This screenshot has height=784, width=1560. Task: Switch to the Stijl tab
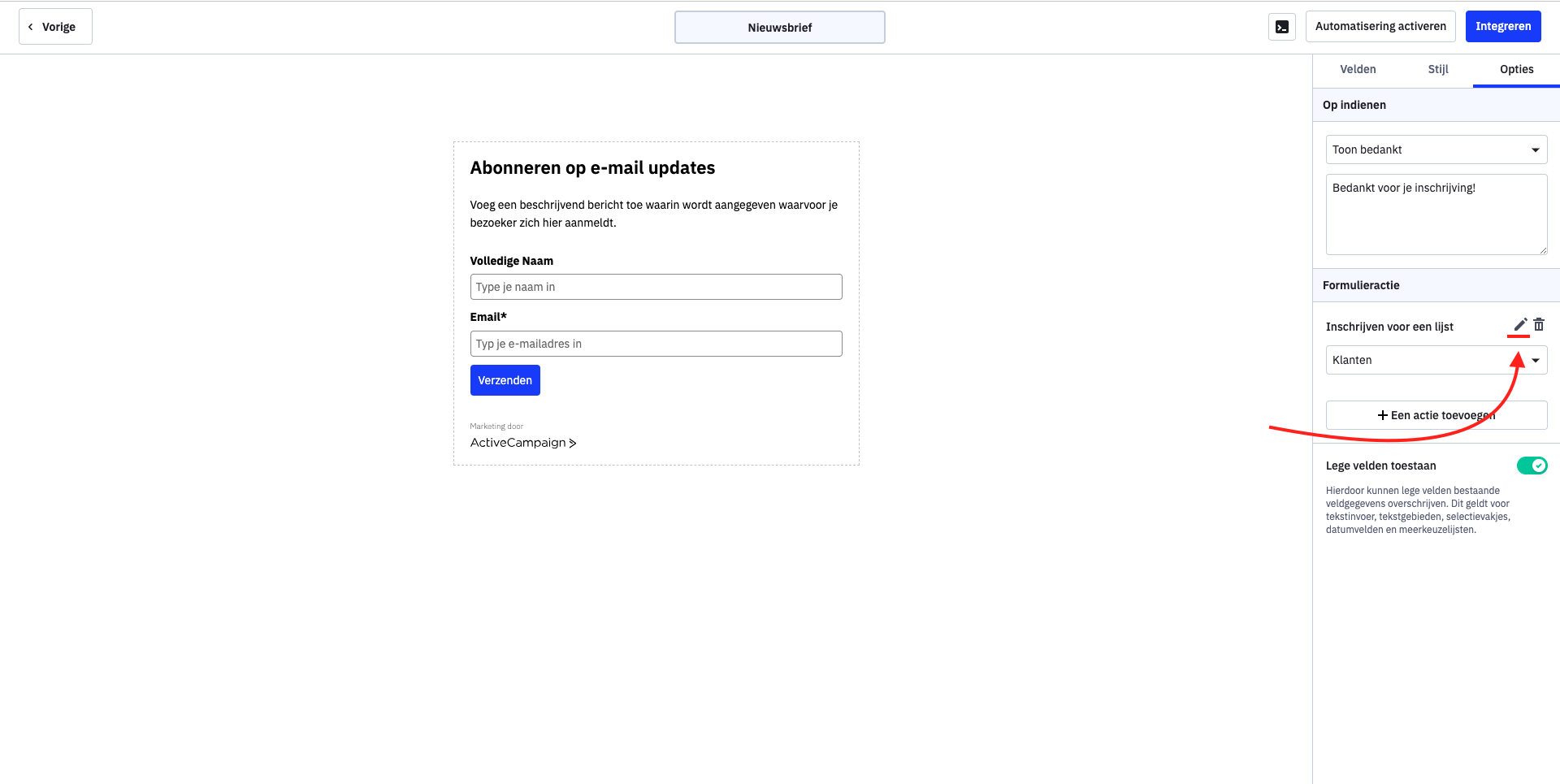(1438, 69)
